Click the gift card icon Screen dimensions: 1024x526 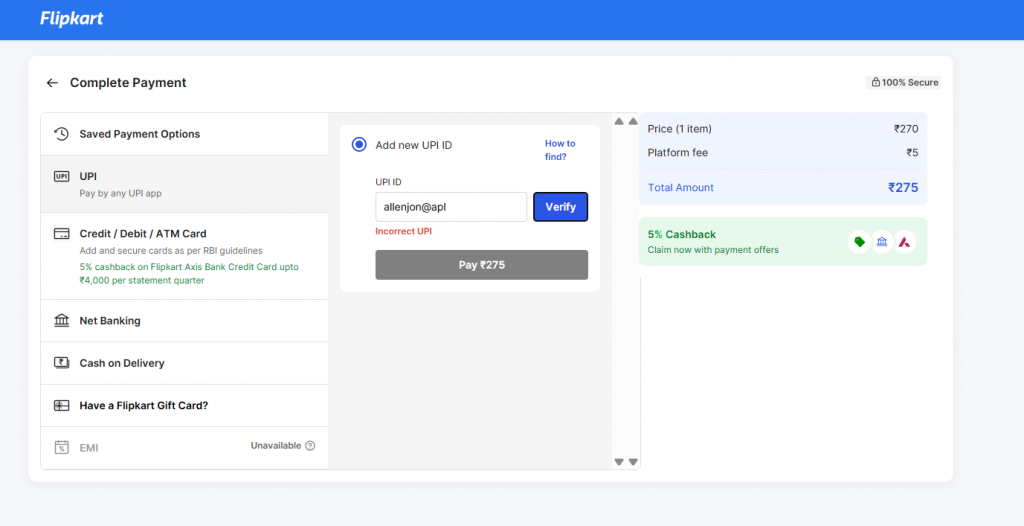(x=61, y=405)
